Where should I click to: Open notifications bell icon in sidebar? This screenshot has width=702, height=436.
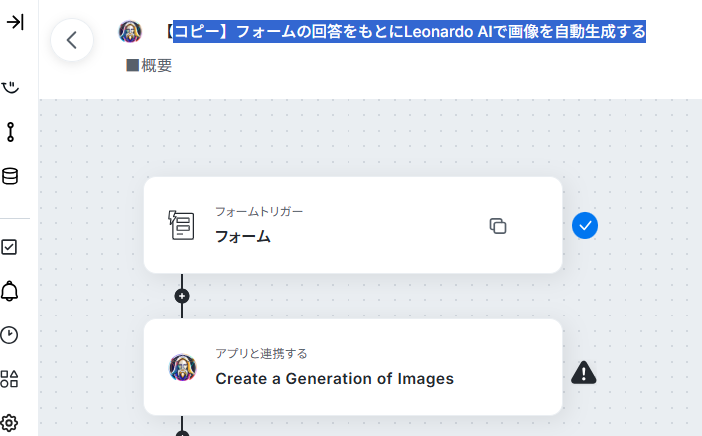[x=9, y=291]
